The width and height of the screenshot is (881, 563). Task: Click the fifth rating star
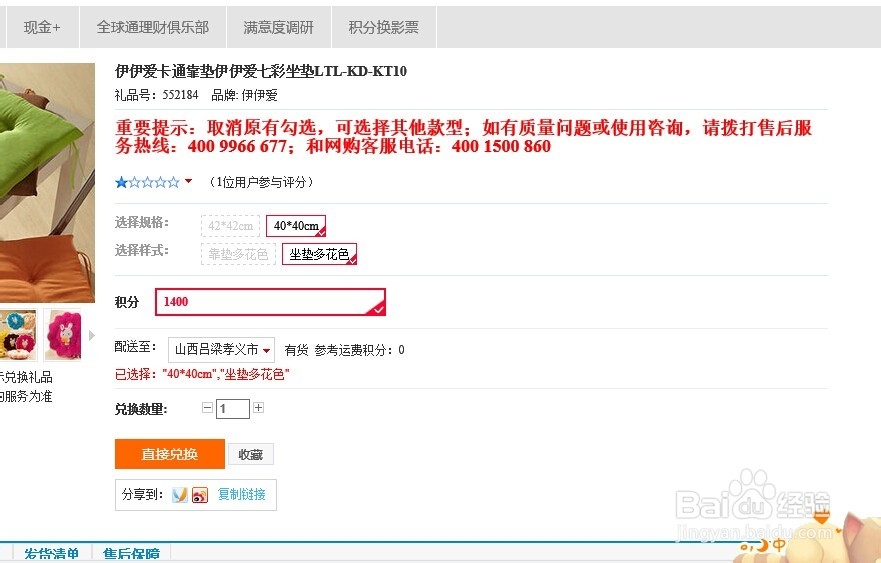click(174, 182)
